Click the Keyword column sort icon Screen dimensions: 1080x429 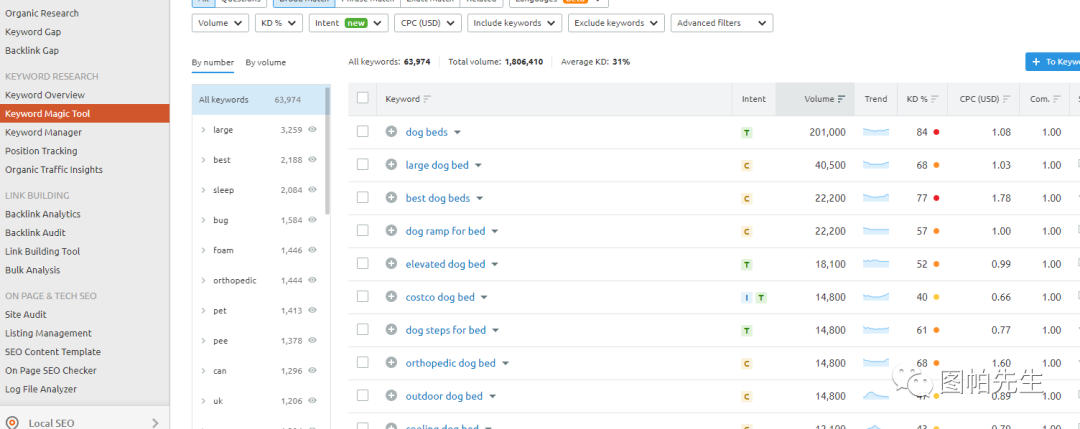pyautogui.click(x=428, y=99)
